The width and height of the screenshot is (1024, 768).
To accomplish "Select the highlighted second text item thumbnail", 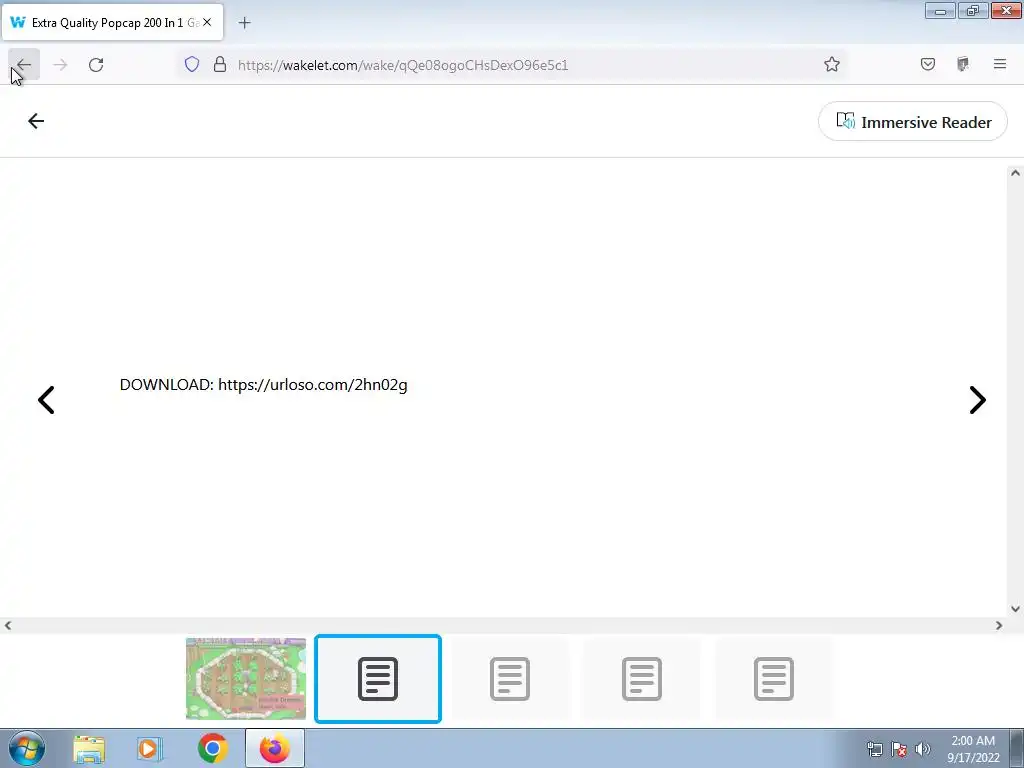I will [377, 679].
